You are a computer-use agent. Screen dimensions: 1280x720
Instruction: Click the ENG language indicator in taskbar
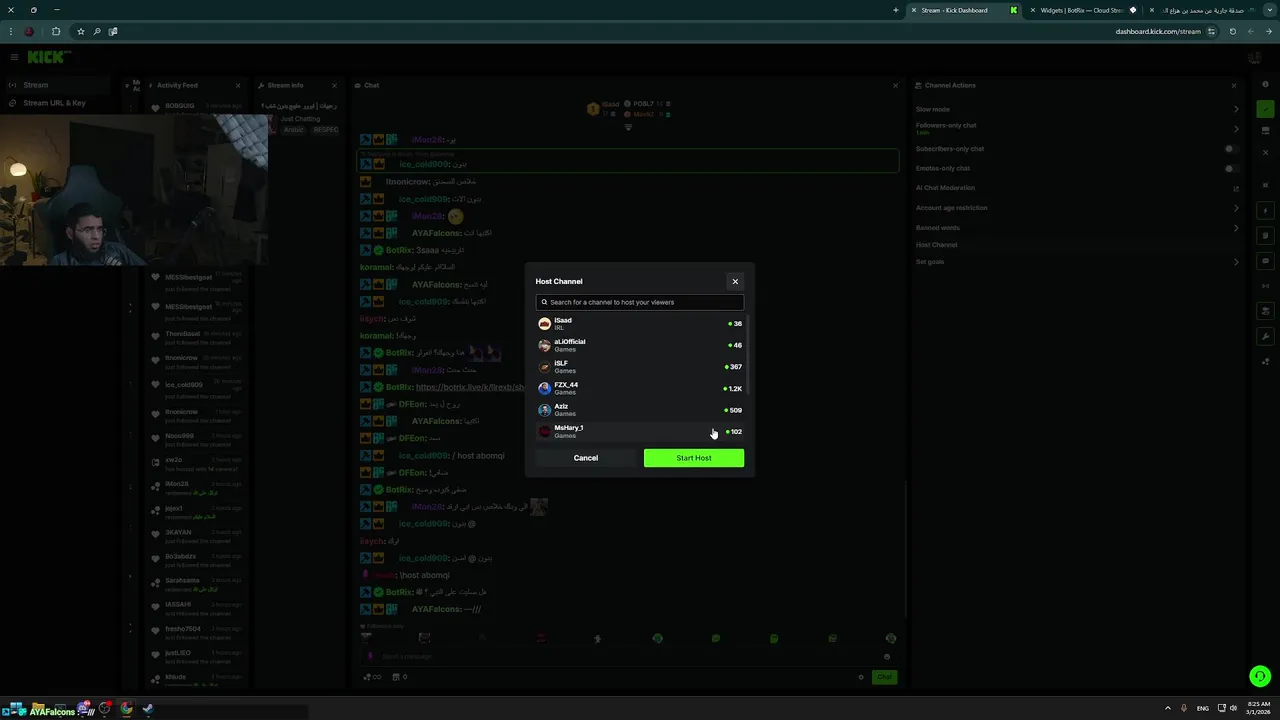(1202, 708)
